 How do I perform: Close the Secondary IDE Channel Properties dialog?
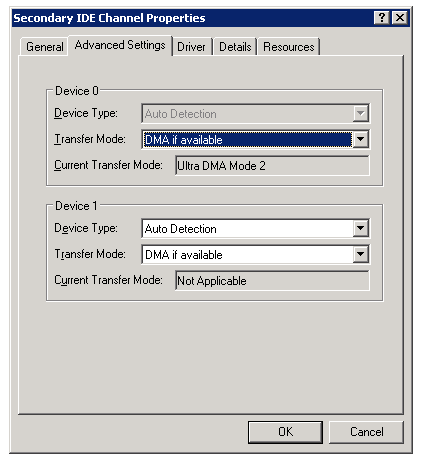[x=400, y=17]
